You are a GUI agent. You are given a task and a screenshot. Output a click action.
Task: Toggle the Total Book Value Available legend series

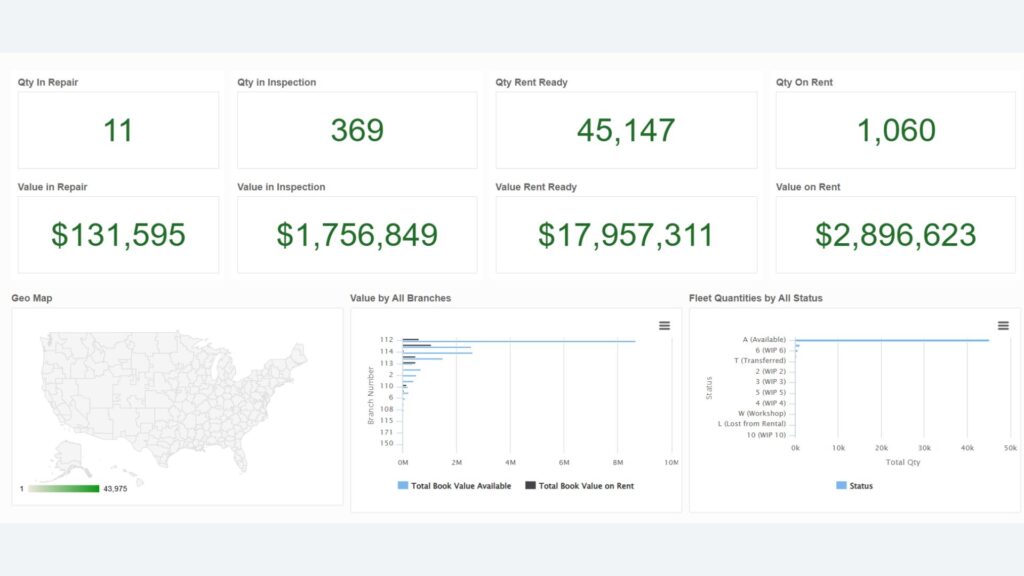(461, 486)
